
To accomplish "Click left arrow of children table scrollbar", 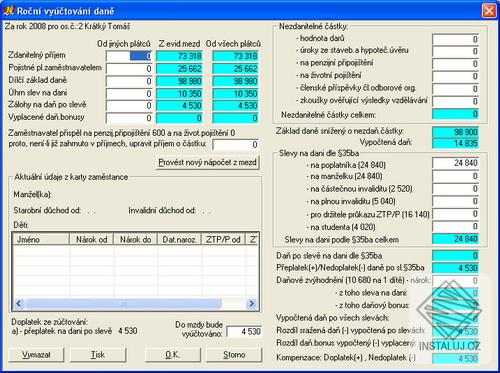I will 19,303.
